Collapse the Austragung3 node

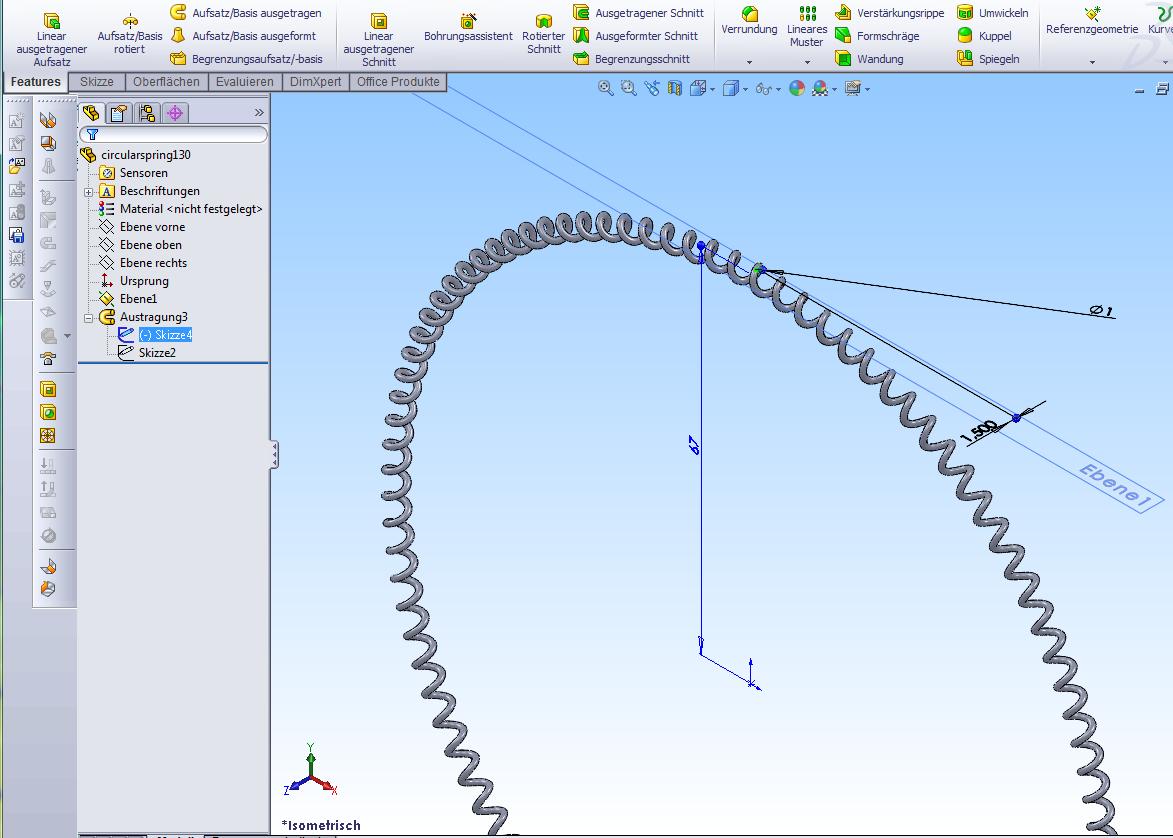88,317
